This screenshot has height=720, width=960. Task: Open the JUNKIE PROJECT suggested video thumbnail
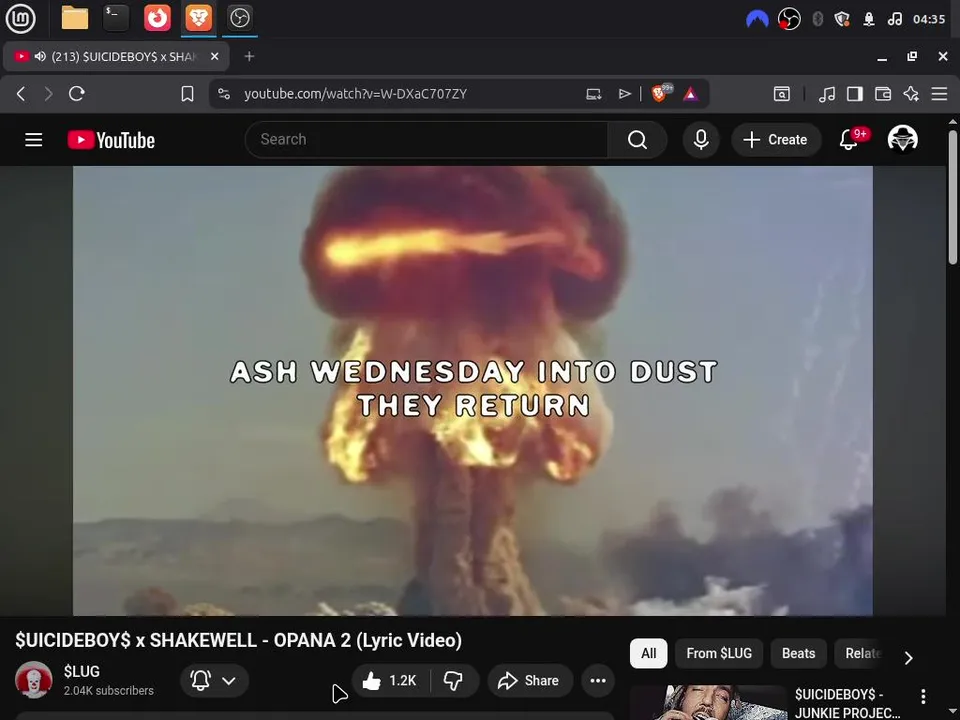pyautogui.click(x=708, y=702)
